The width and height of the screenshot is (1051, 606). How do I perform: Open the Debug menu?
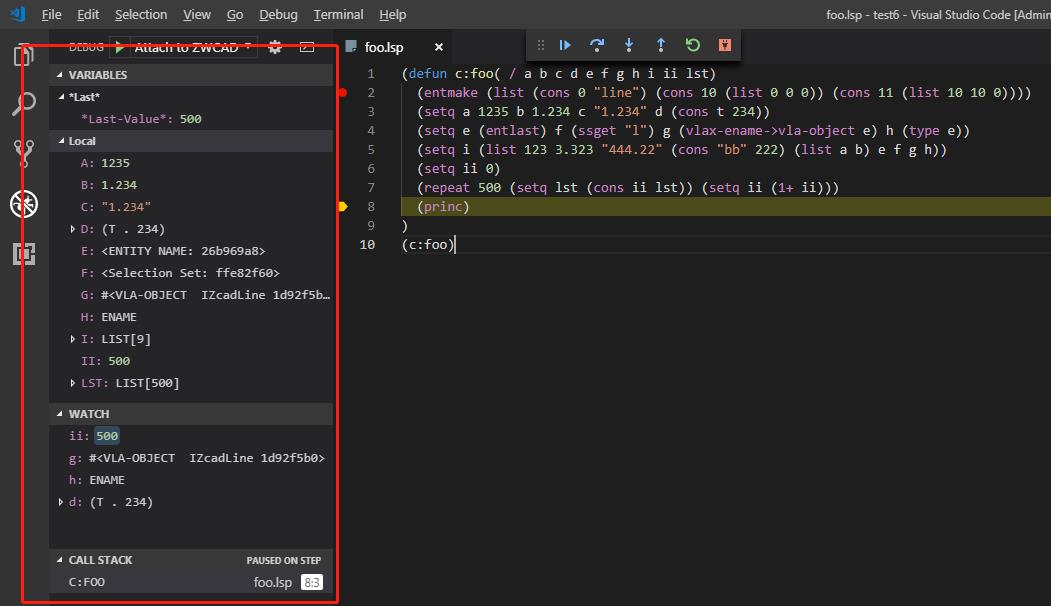(x=278, y=14)
